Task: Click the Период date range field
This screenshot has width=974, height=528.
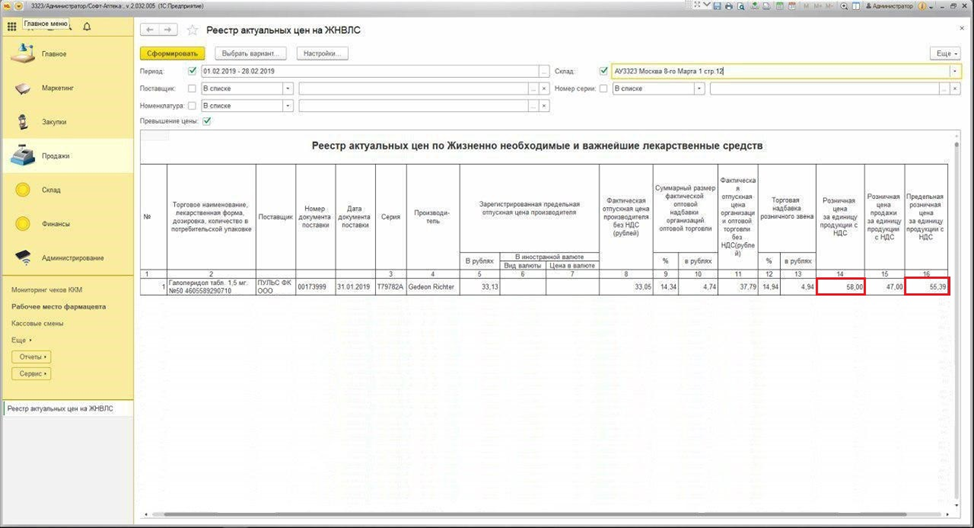Action: click(368, 72)
